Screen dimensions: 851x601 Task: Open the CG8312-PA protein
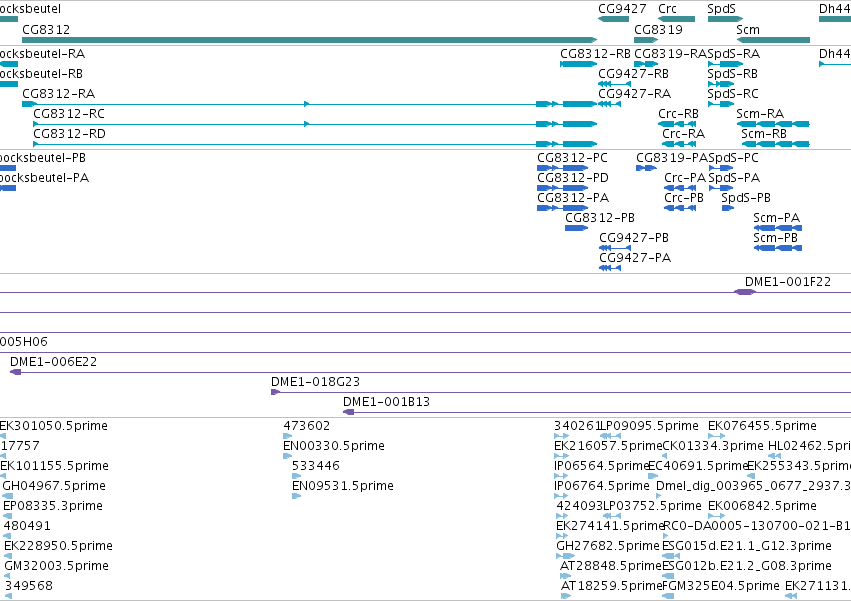tap(573, 198)
